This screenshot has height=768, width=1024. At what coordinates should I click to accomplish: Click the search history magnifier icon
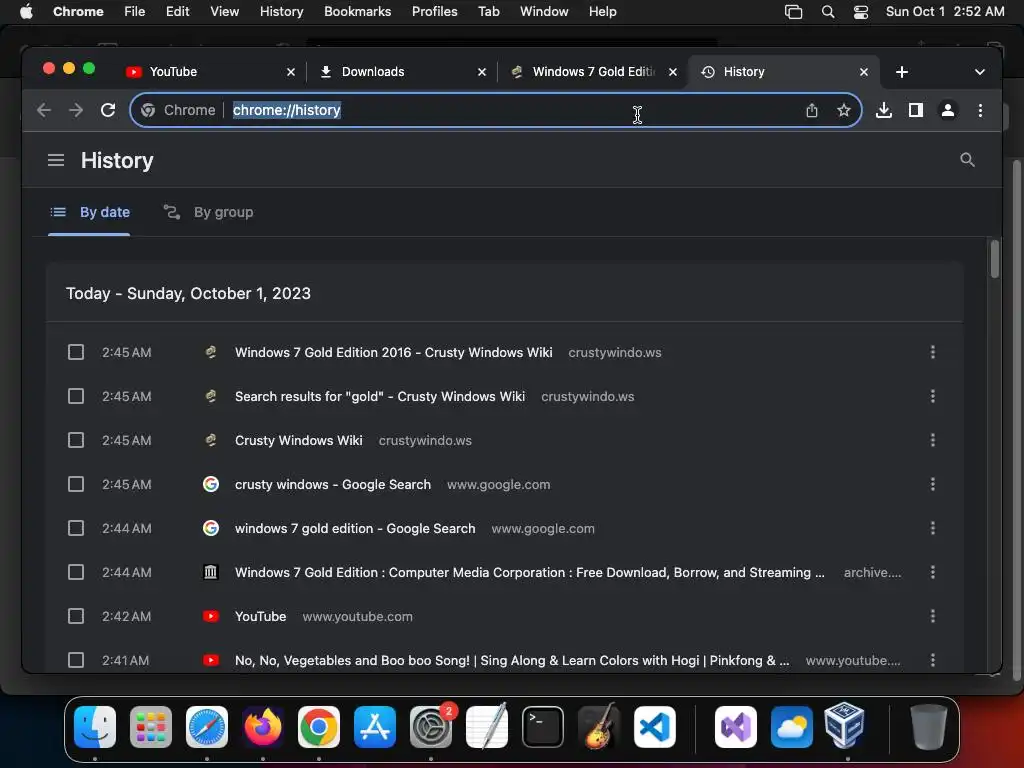(x=967, y=160)
